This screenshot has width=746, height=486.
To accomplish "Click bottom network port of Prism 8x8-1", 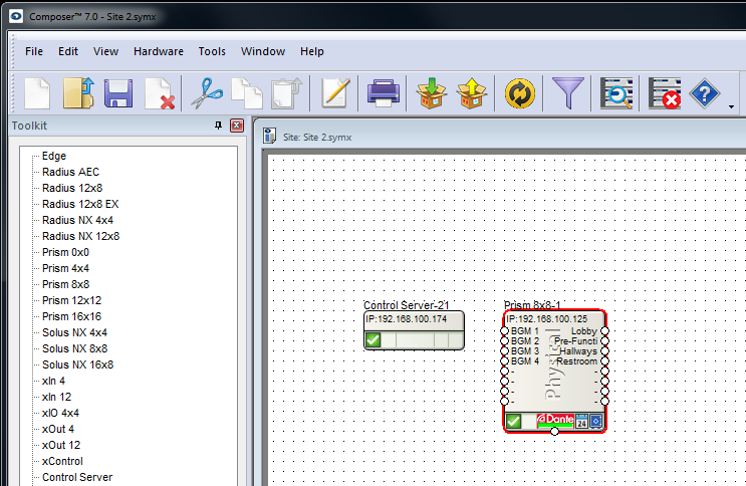I will tap(555, 431).
